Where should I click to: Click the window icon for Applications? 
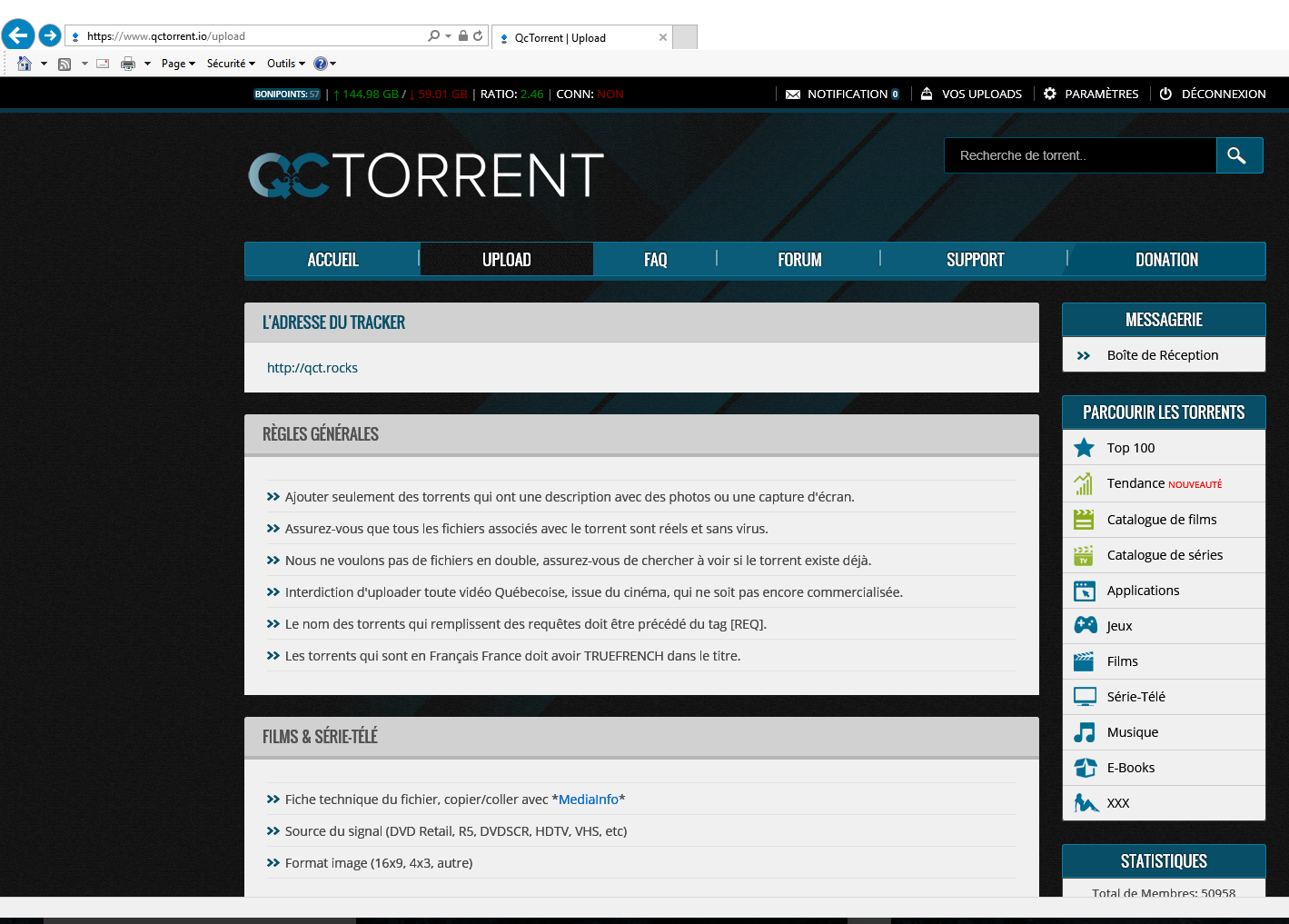pos(1084,591)
